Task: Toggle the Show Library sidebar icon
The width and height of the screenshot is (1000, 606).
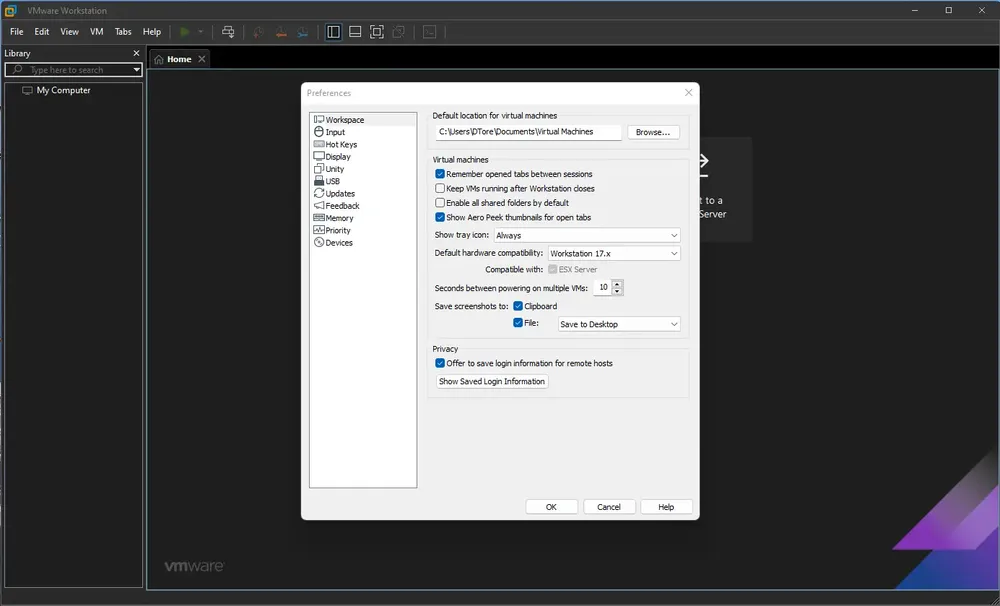Action: [x=334, y=32]
